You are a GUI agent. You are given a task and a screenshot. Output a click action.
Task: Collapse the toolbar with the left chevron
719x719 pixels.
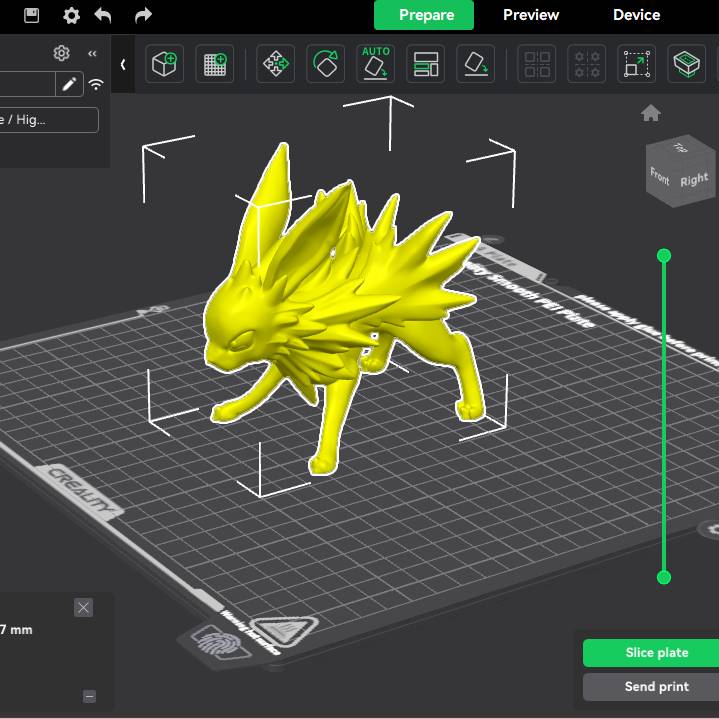pyautogui.click(x=123, y=64)
